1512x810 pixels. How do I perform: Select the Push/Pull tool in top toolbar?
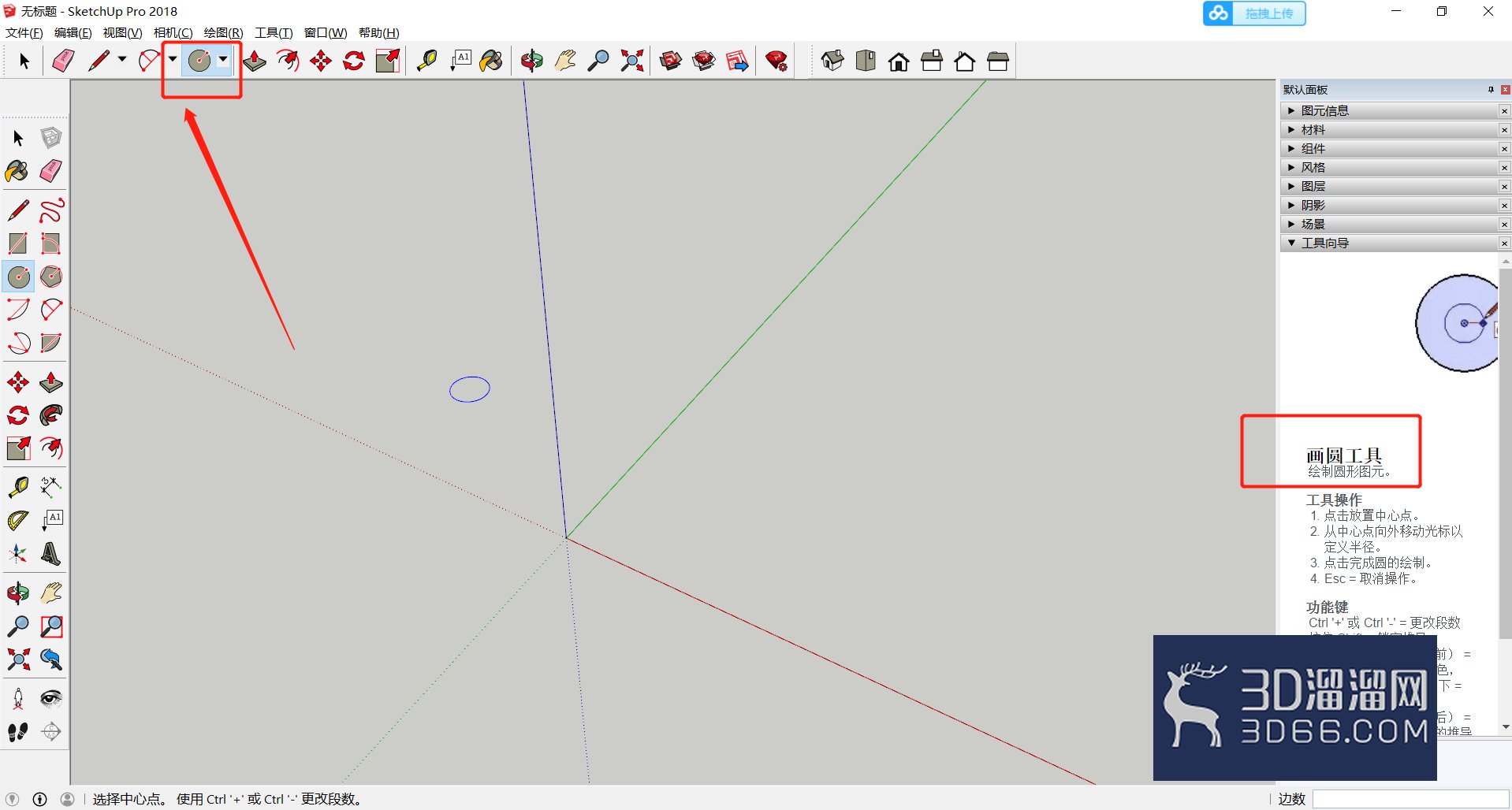[255, 61]
